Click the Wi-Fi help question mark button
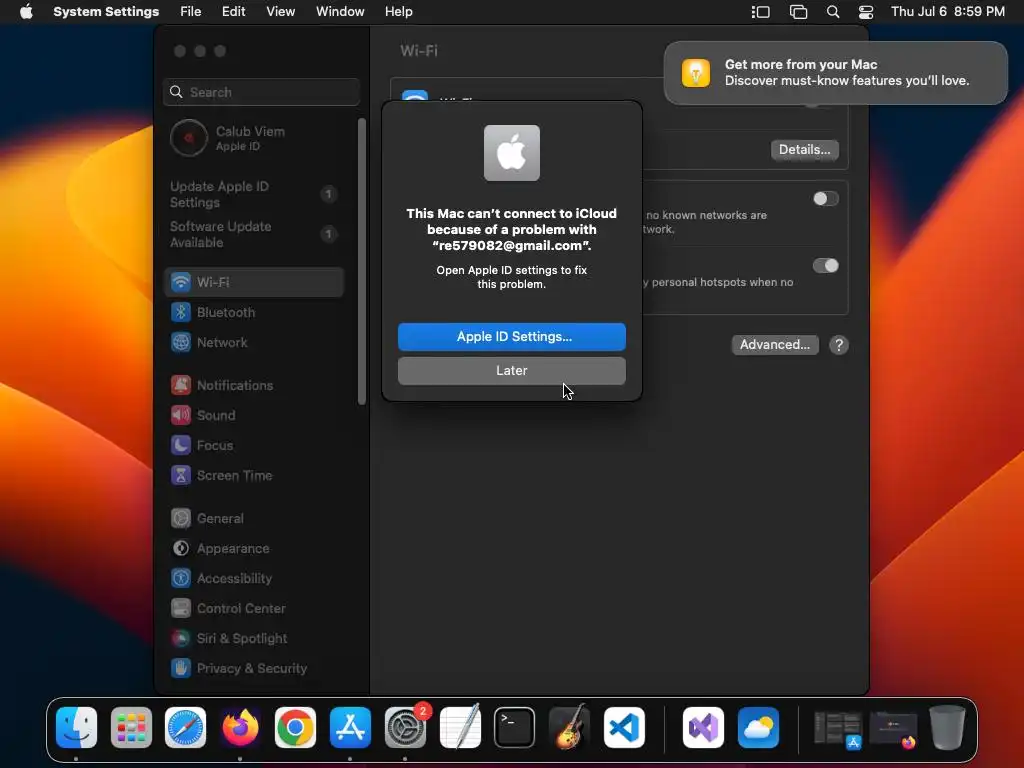The height and width of the screenshot is (768, 1024). pos(839,345)
